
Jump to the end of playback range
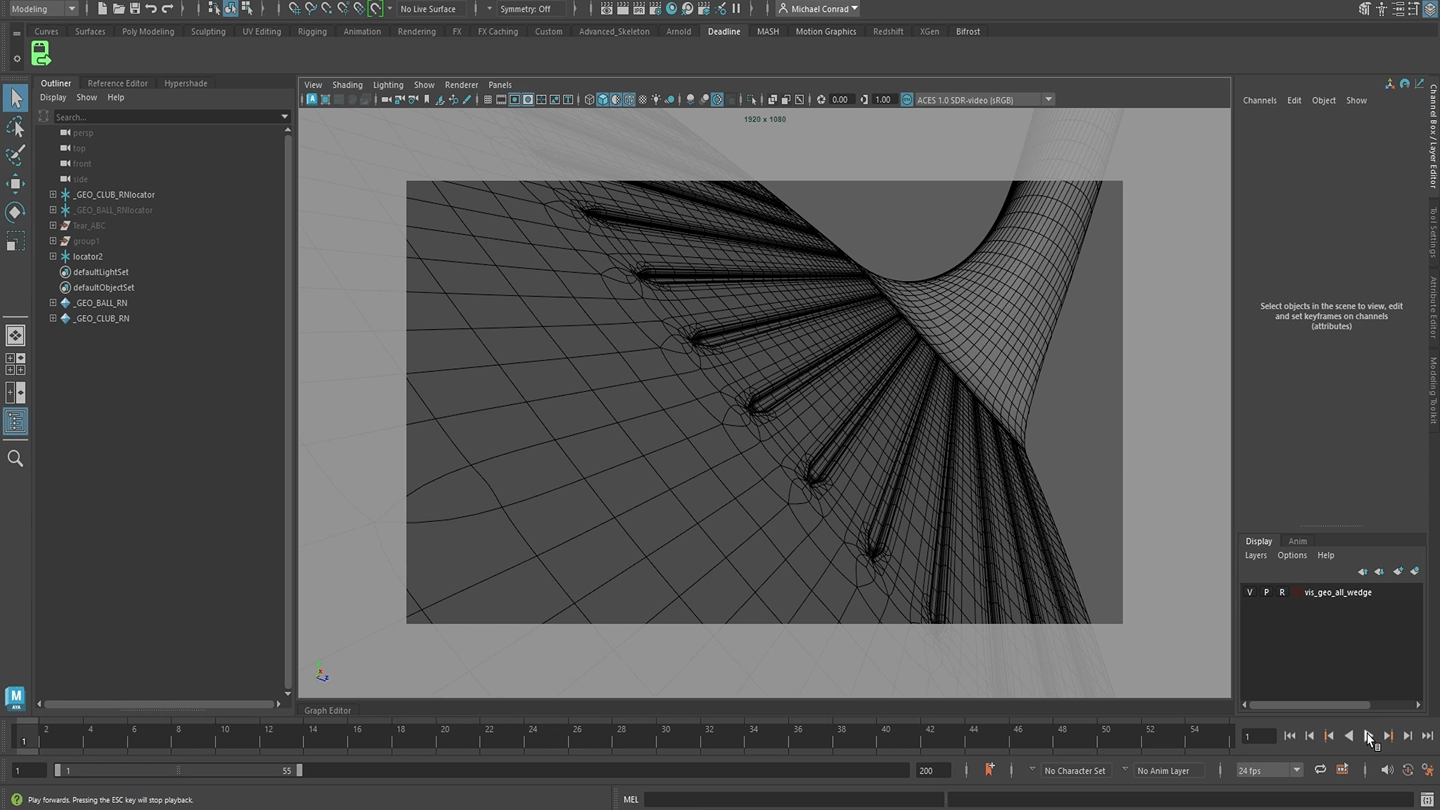1427,736
